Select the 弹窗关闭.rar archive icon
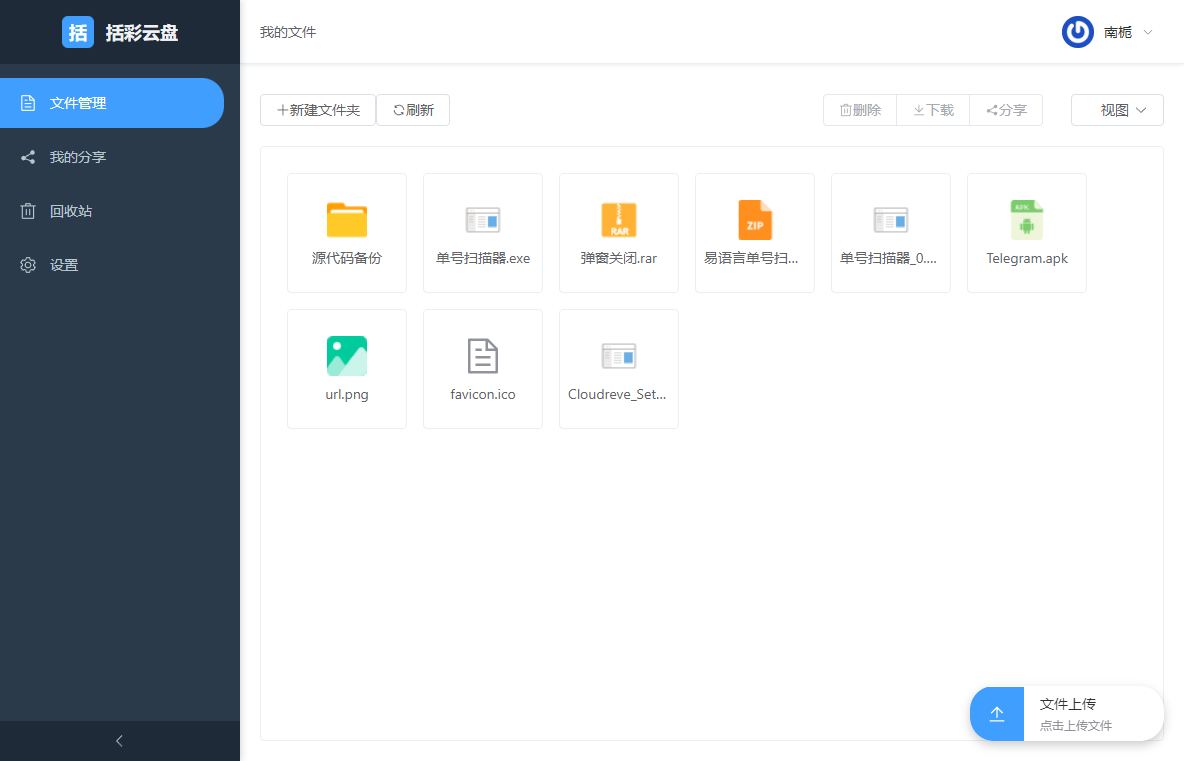This screenshot has width=1184, height=761. pyautogui.click(x=618, y=220)
